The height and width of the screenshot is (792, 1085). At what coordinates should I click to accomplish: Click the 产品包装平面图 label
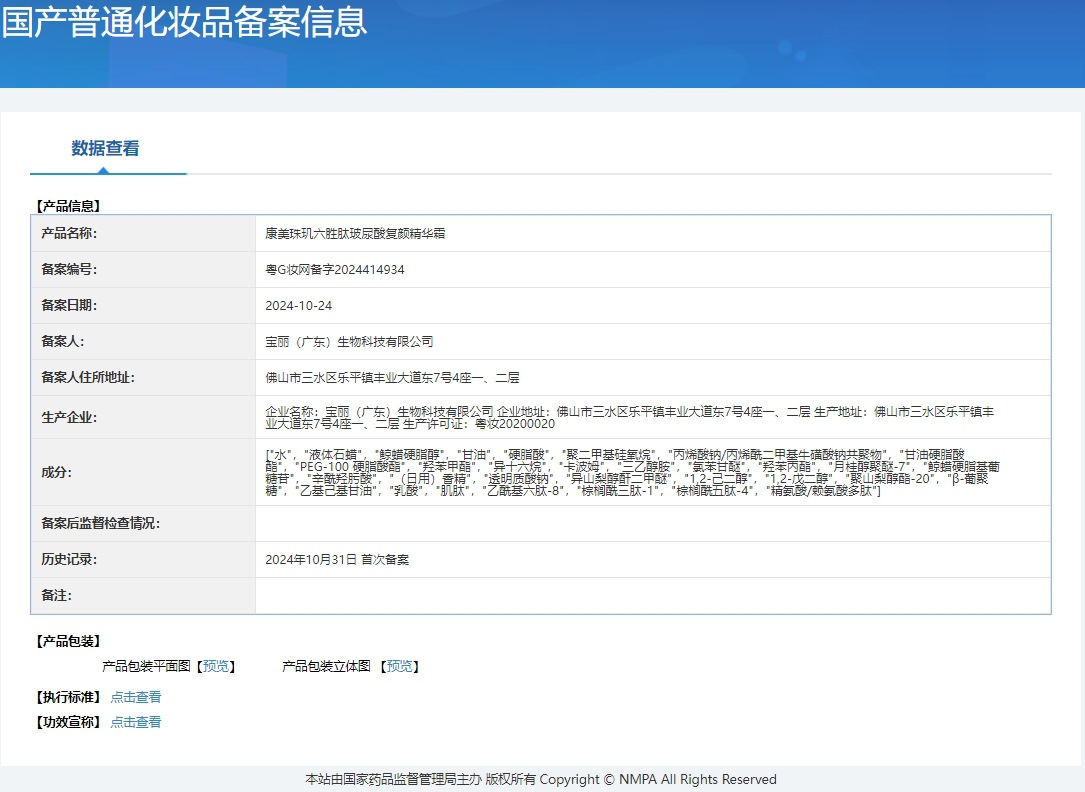(x=146, y=666)
